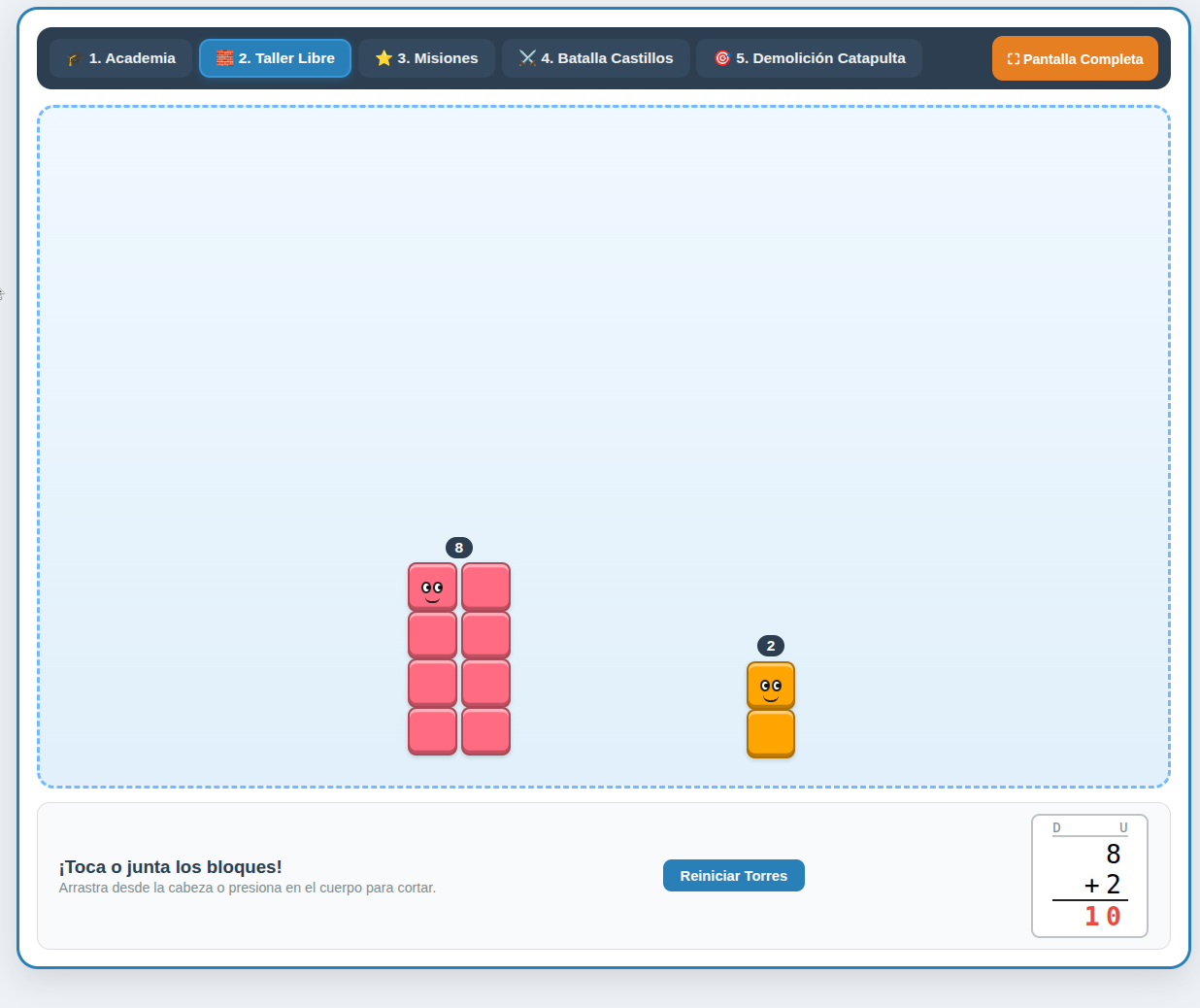Click the Pantalla Completa fullscreen button
This screenshot has width=1200, height=1008.
tap(1075, 58)
